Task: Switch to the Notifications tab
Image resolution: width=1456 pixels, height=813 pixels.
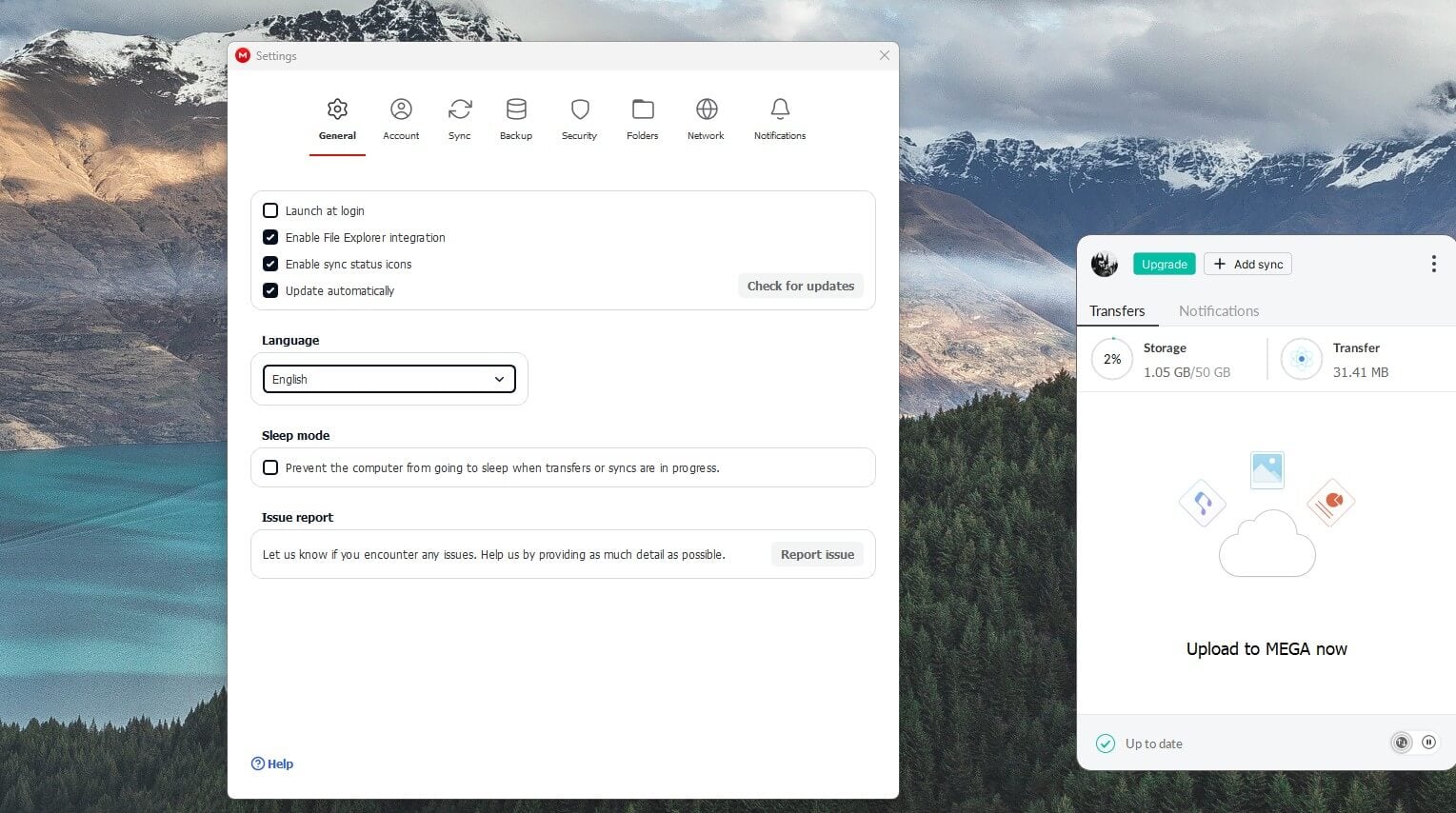Action: pos(1219,310)
